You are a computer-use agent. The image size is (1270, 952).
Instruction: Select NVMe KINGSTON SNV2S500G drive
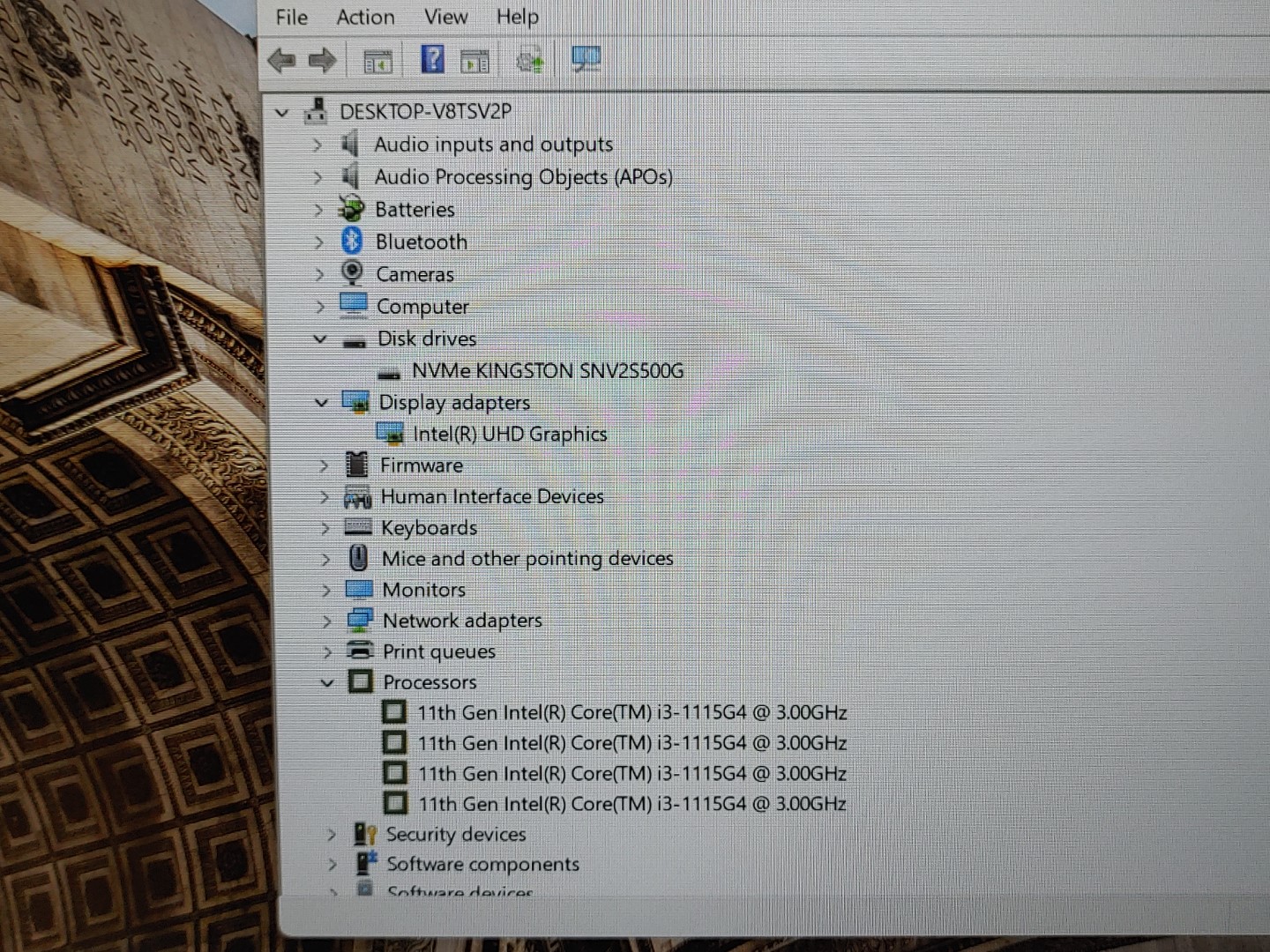(547, 371)
